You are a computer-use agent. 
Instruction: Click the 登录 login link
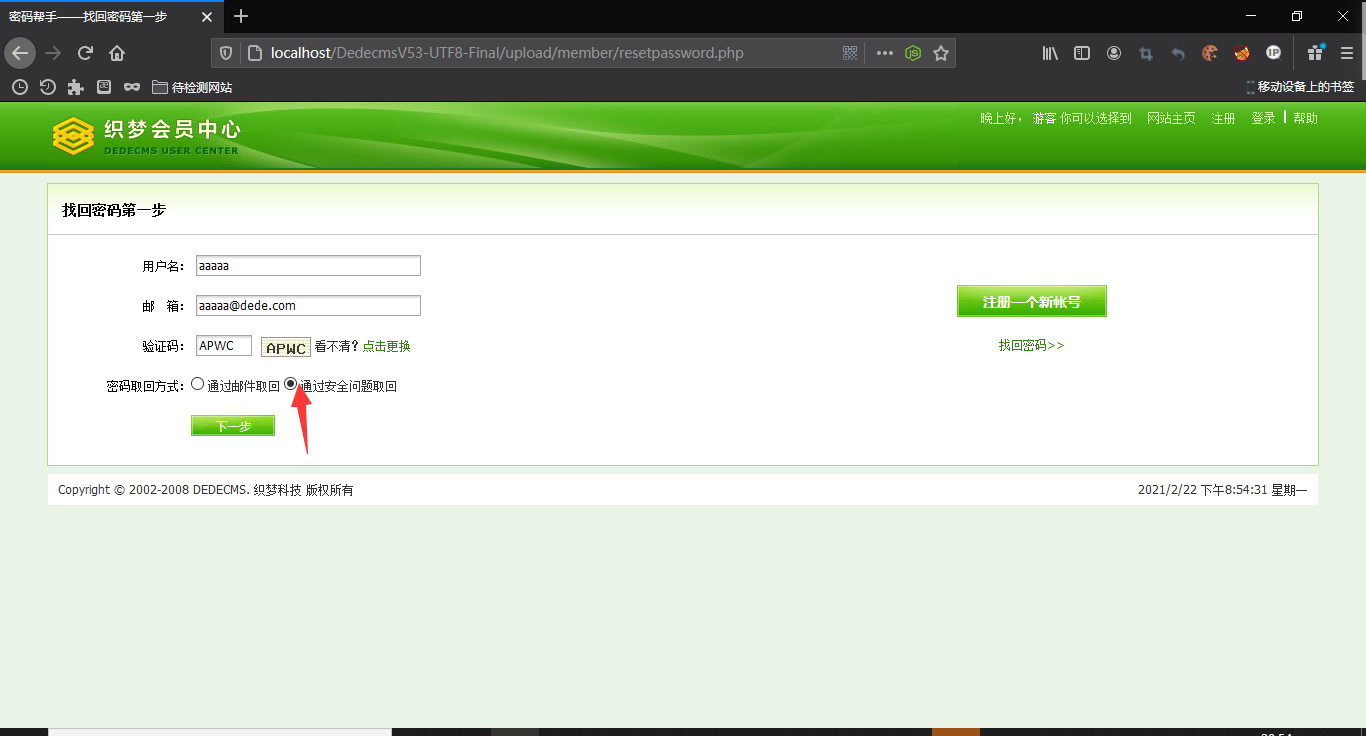coord(1263,118)
